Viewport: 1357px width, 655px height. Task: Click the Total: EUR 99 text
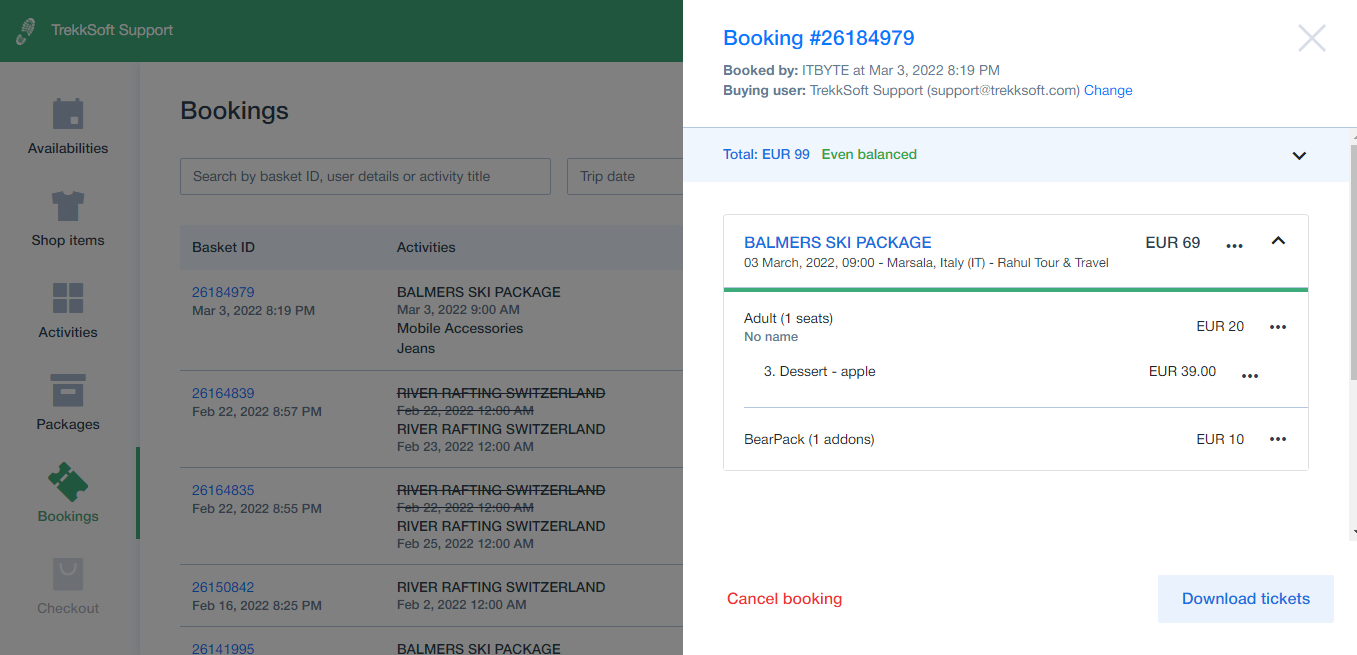(766, 154)
